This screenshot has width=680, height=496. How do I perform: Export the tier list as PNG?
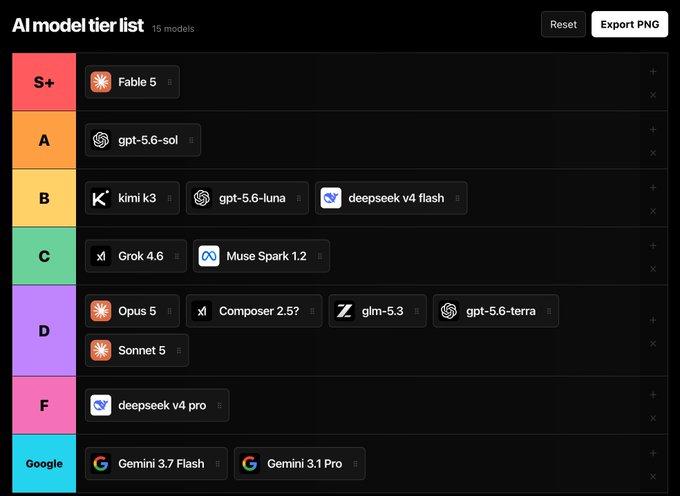[x=629, y=24]
